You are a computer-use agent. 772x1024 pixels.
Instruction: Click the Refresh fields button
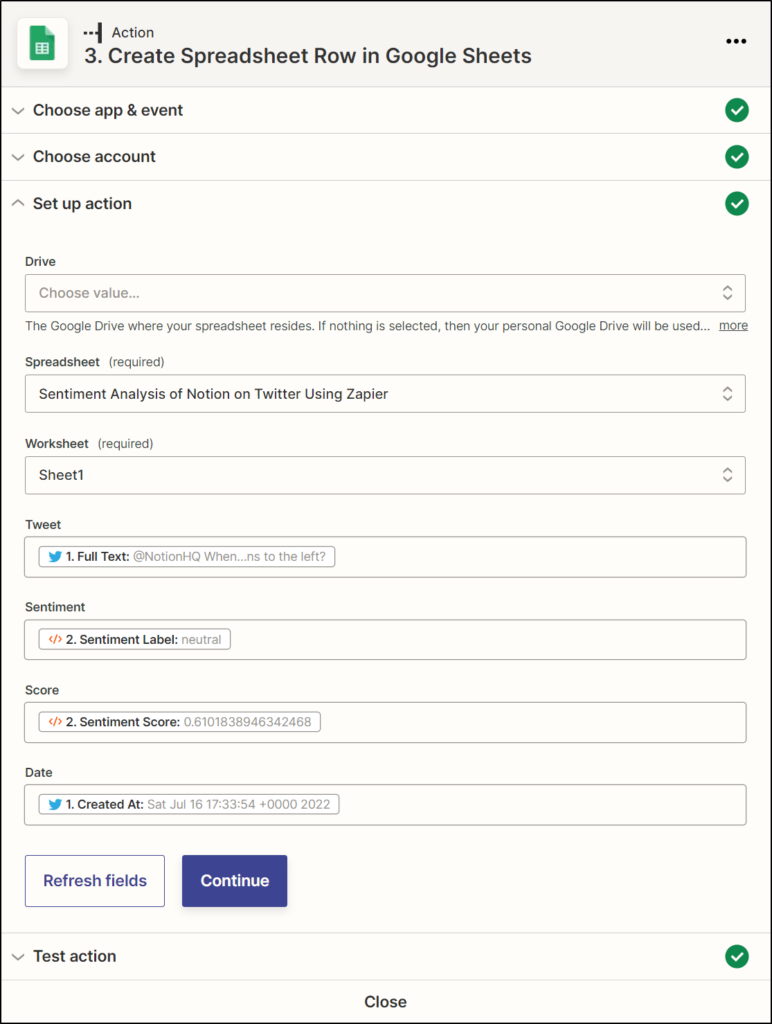[95, 881]
